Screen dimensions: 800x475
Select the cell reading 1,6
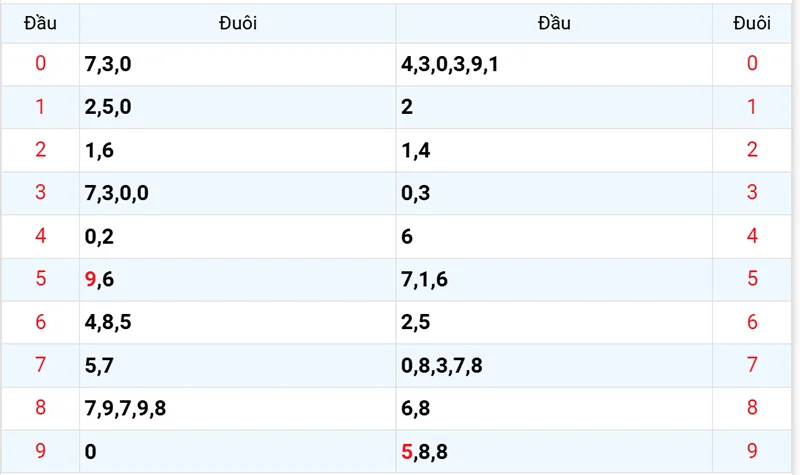pos(100,150)
